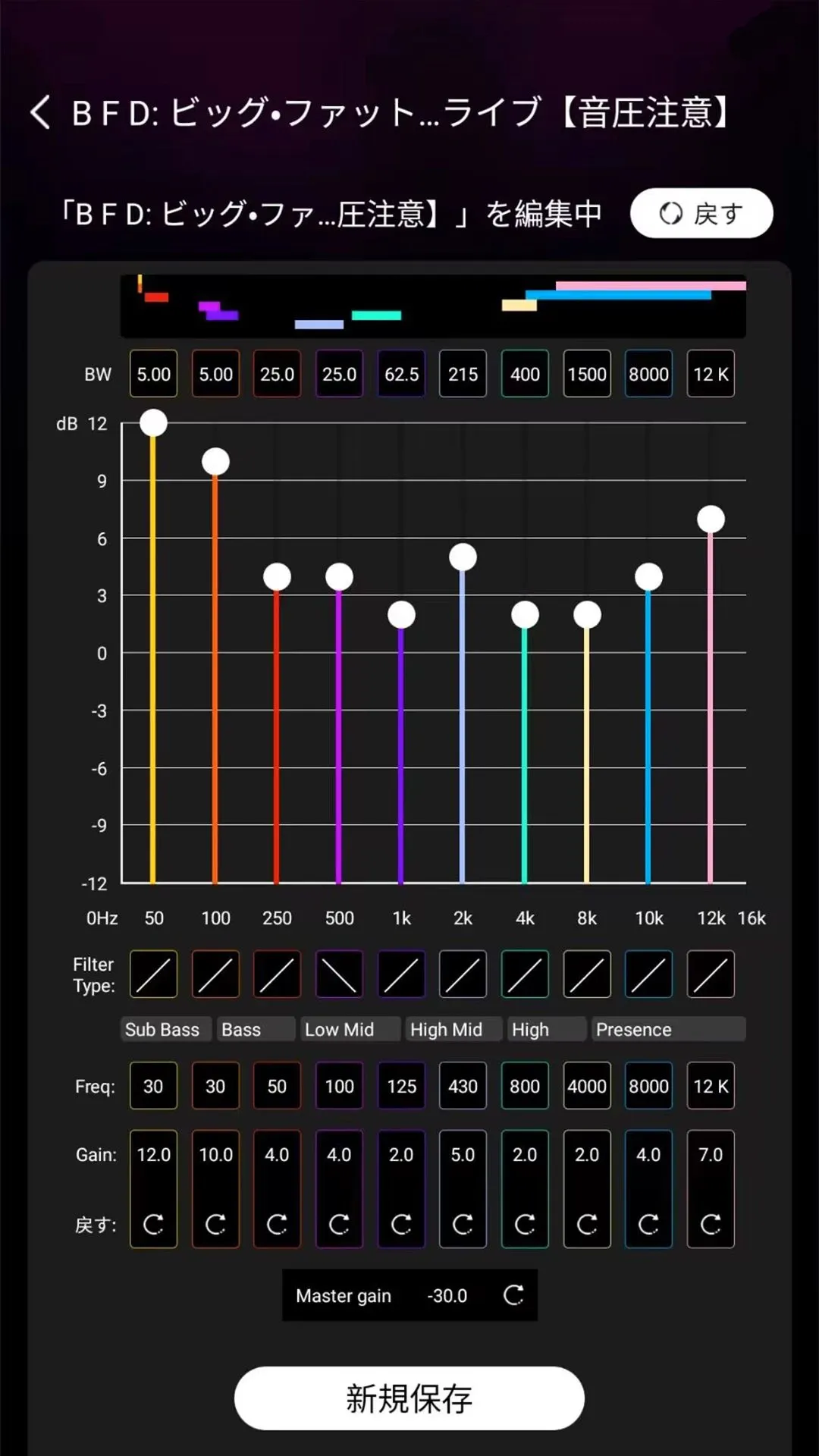Image resolution: width=819 pixels, height=1456 pixels.
Task: Edit the Freq field showing 800
Action: 525,1086
